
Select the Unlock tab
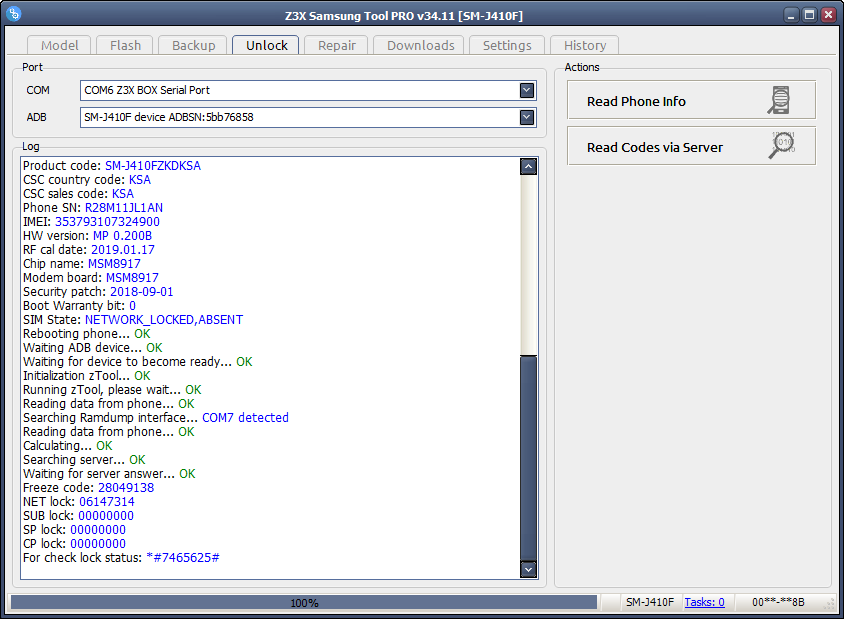[x=266, y=45]
